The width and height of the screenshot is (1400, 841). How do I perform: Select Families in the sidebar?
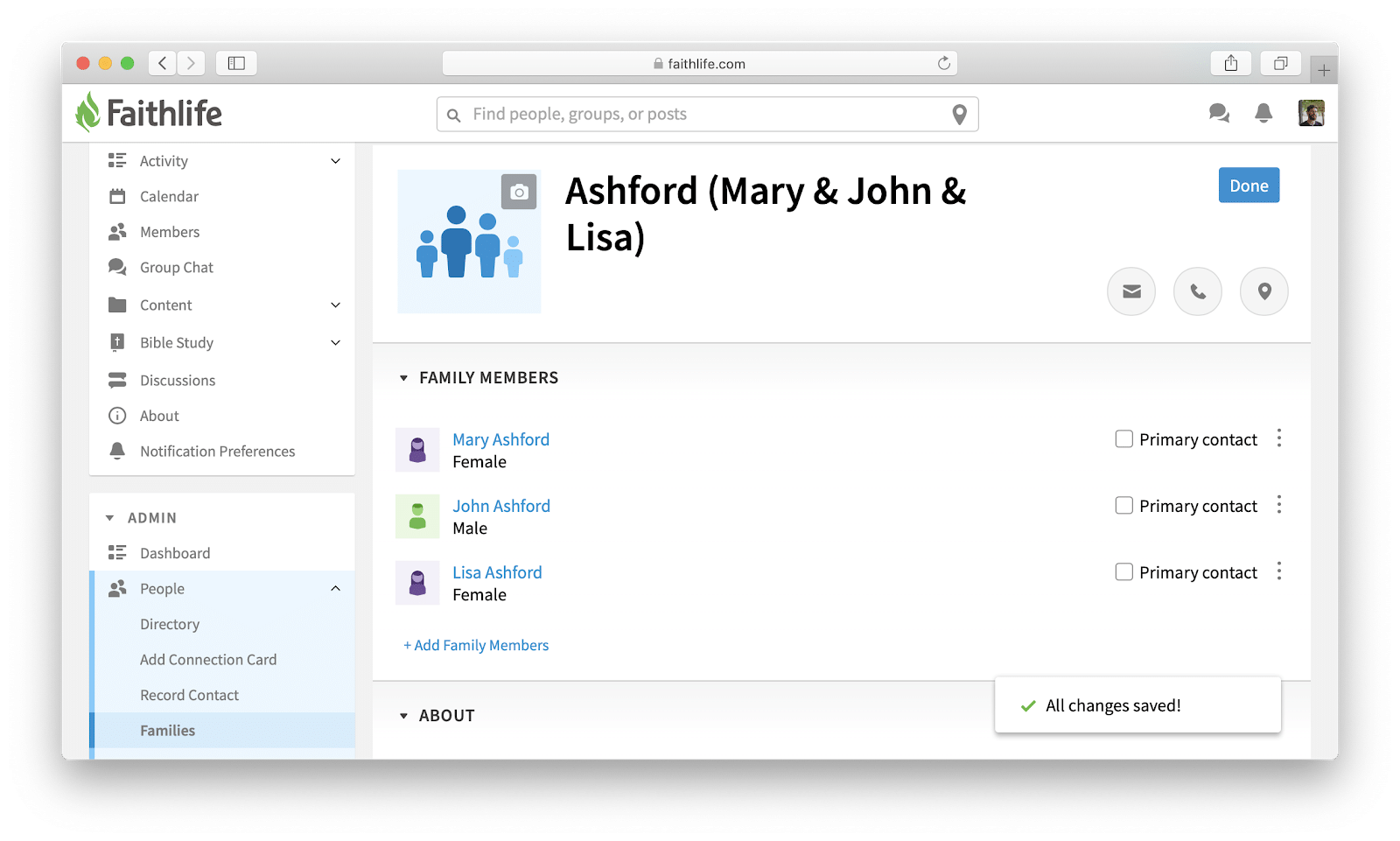coord(222,731)
